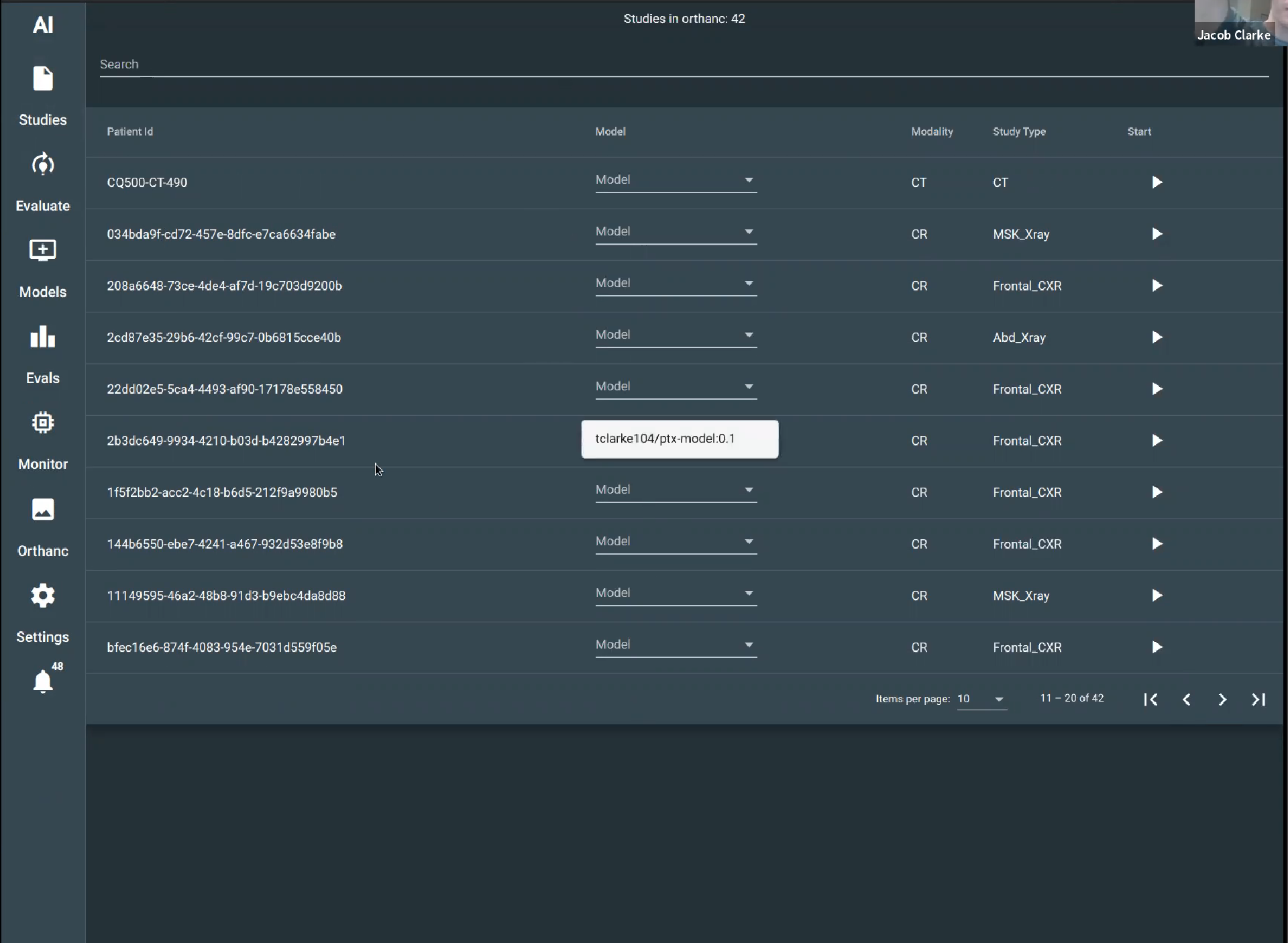Open Model dropdown for 208a6648-73ce row
Image resolution: width=1288 pixels, height=943 pixels.
click(x=676, y=284)
